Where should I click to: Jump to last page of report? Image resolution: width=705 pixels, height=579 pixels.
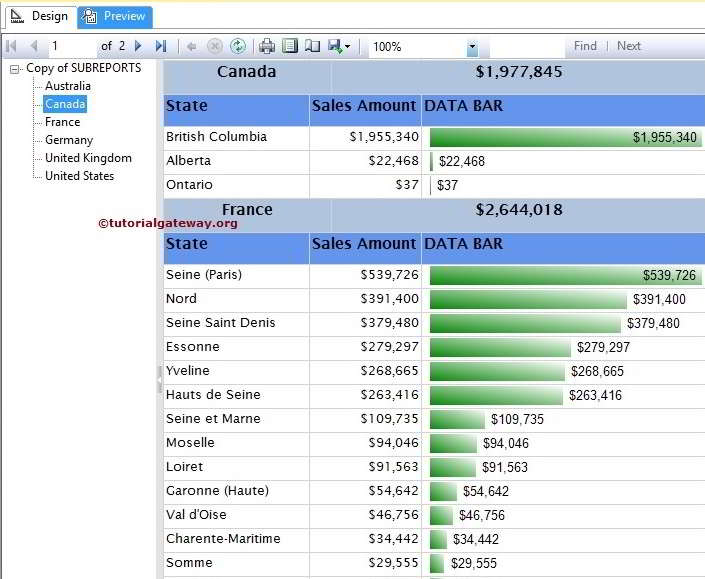(161, 46)
